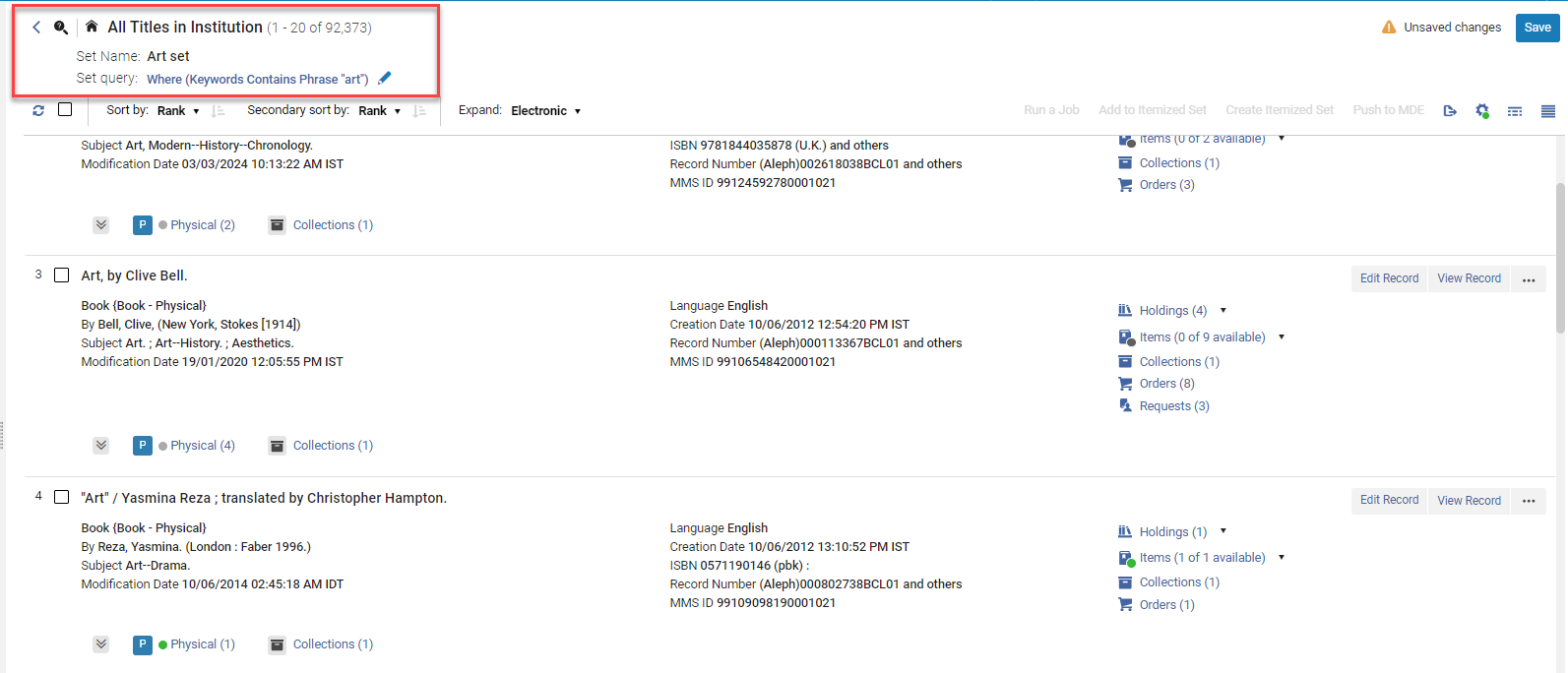Viewport: 1568px width, 673px height.
Task: Open Requests (3) link
Action: 1174,405
